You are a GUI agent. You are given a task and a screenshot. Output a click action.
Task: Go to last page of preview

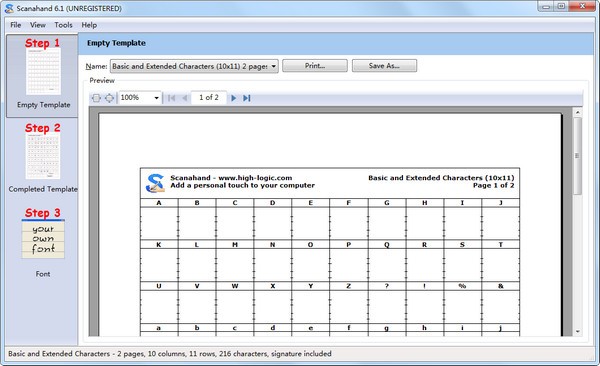pyautogui.click(x=247, y=98)
